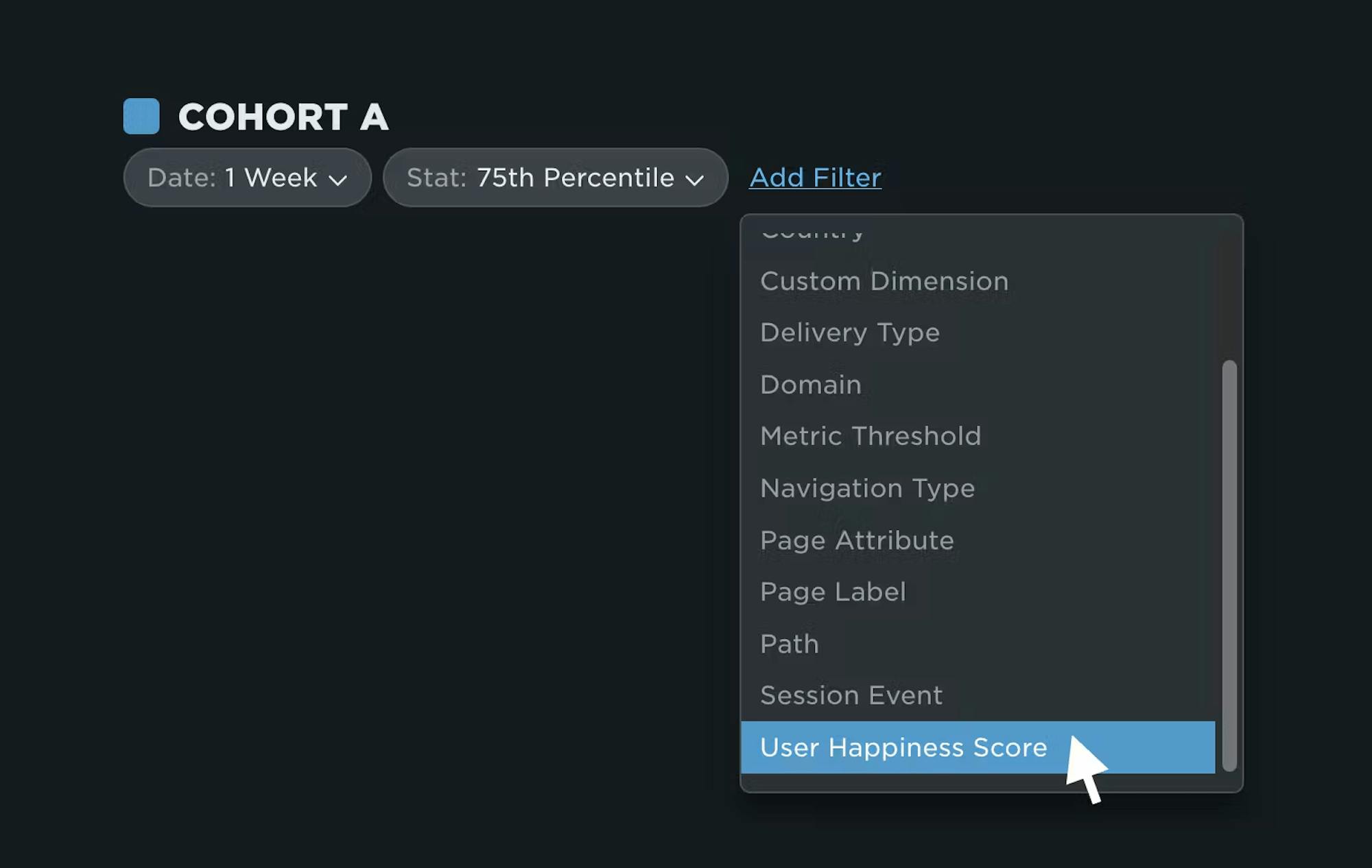Choose Custom Dimension from the filter list
Screen dimensions: 1372x868
click(x=884, y=281)
